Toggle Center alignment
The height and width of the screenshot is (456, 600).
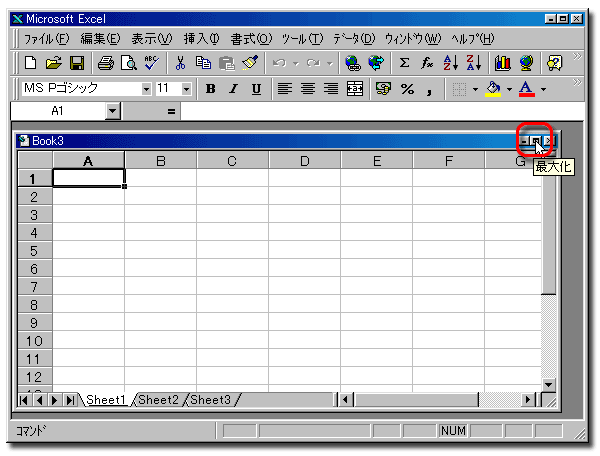308,89
